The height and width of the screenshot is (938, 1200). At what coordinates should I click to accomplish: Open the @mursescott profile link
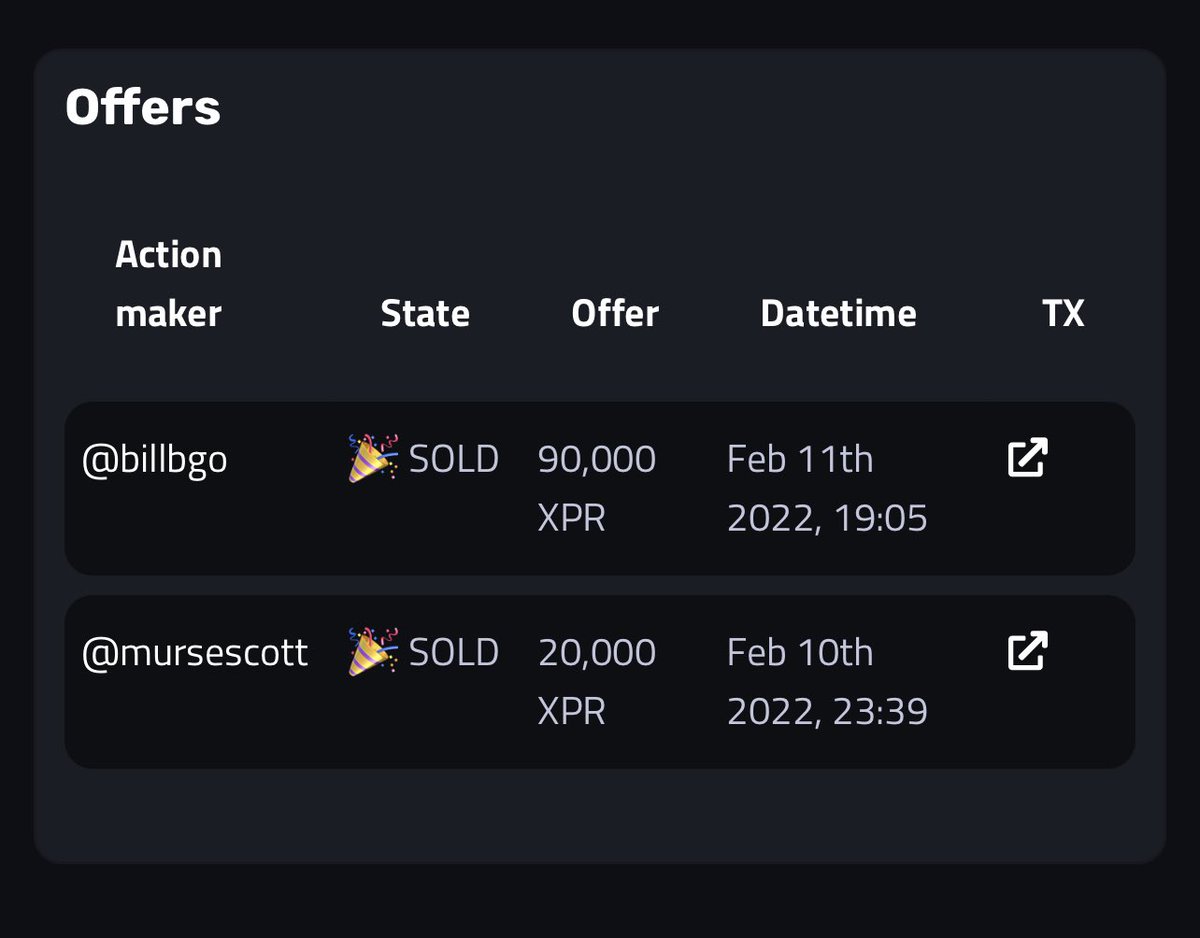(194, 653)
